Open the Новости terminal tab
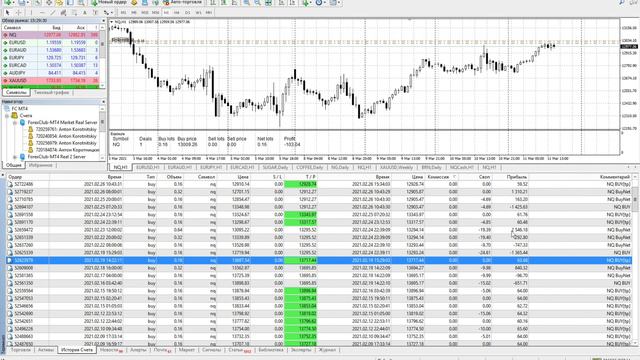The width and height of the screenshot is (640, 360). 111,350
